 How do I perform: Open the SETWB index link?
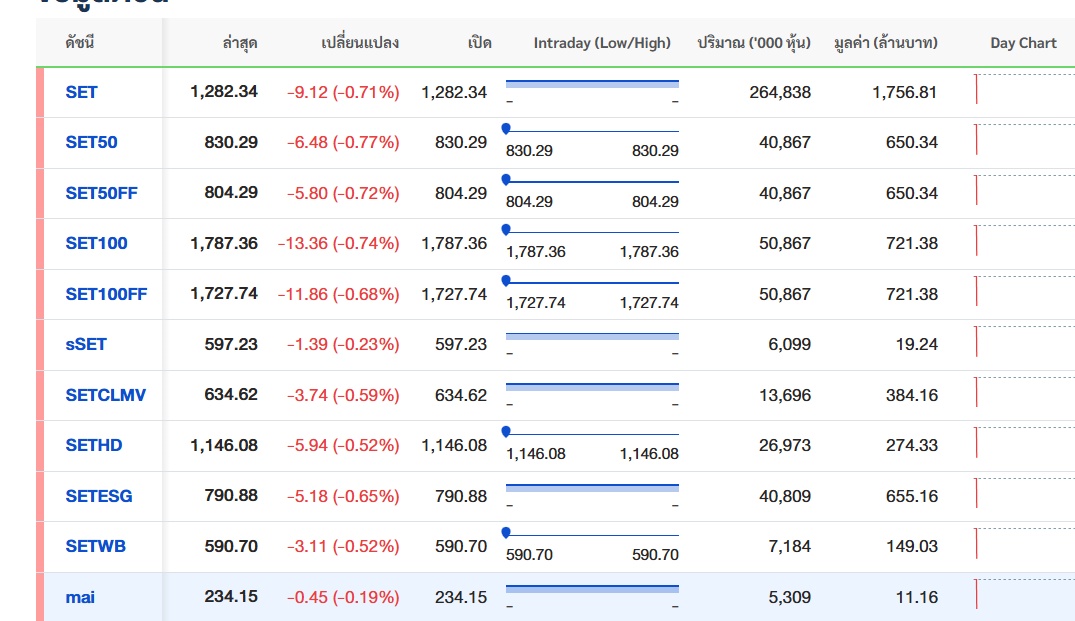[95, 546]
